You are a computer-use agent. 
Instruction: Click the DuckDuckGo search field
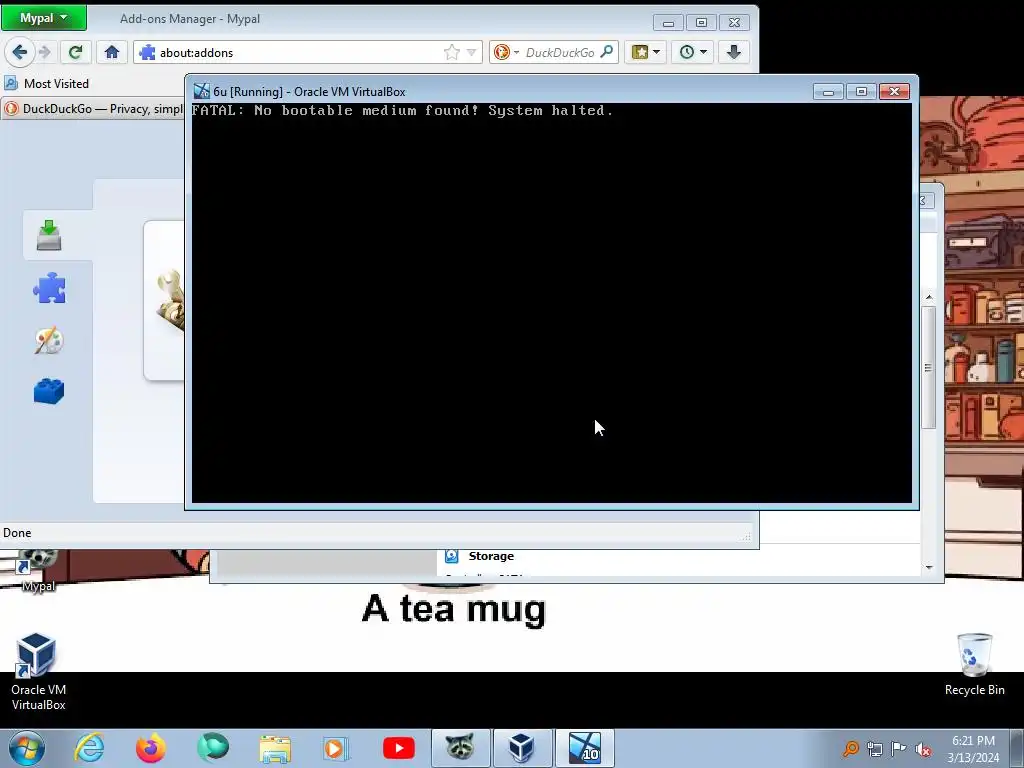560,52
